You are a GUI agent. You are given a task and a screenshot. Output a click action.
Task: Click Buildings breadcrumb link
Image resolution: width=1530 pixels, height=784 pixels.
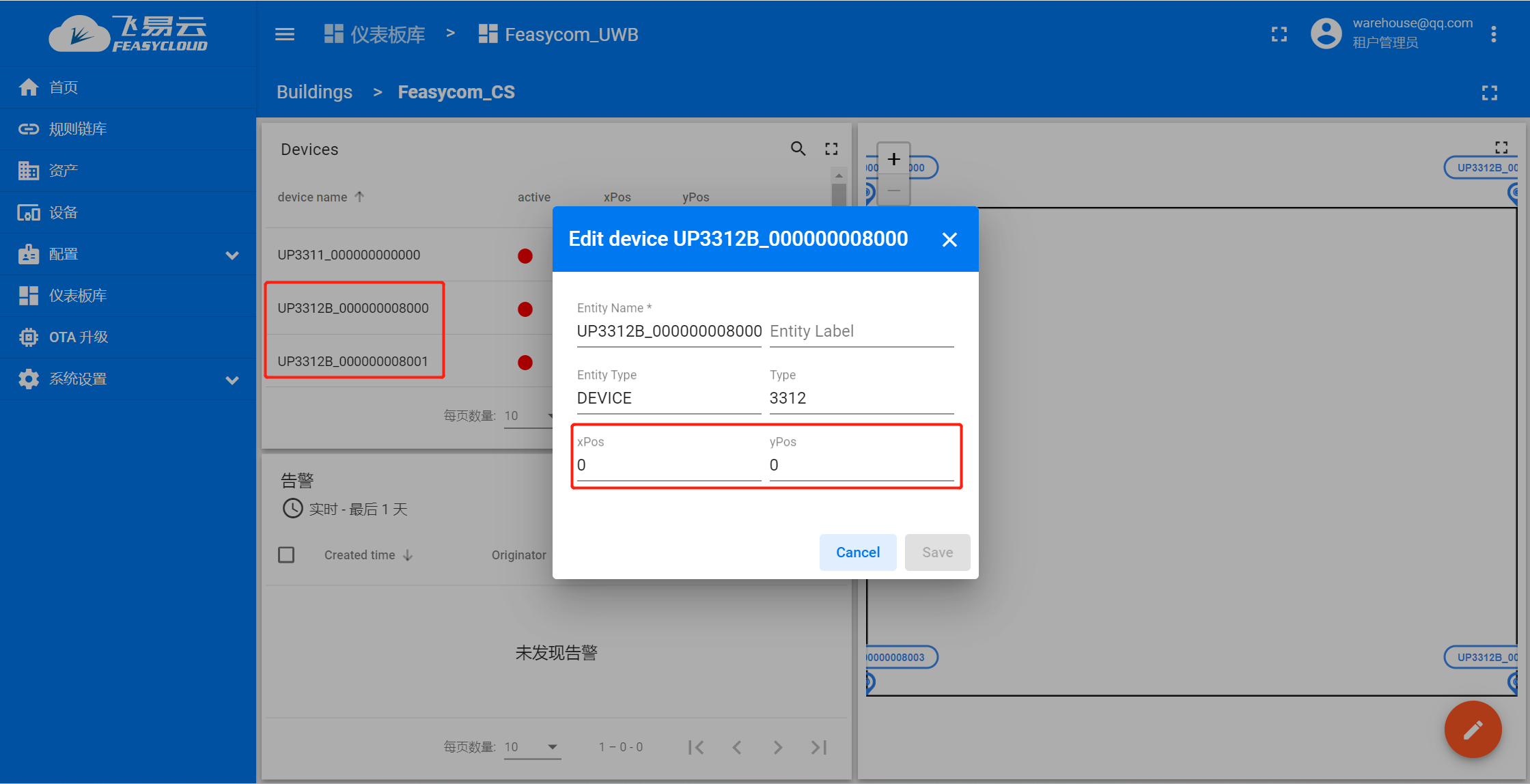point(314,92)
